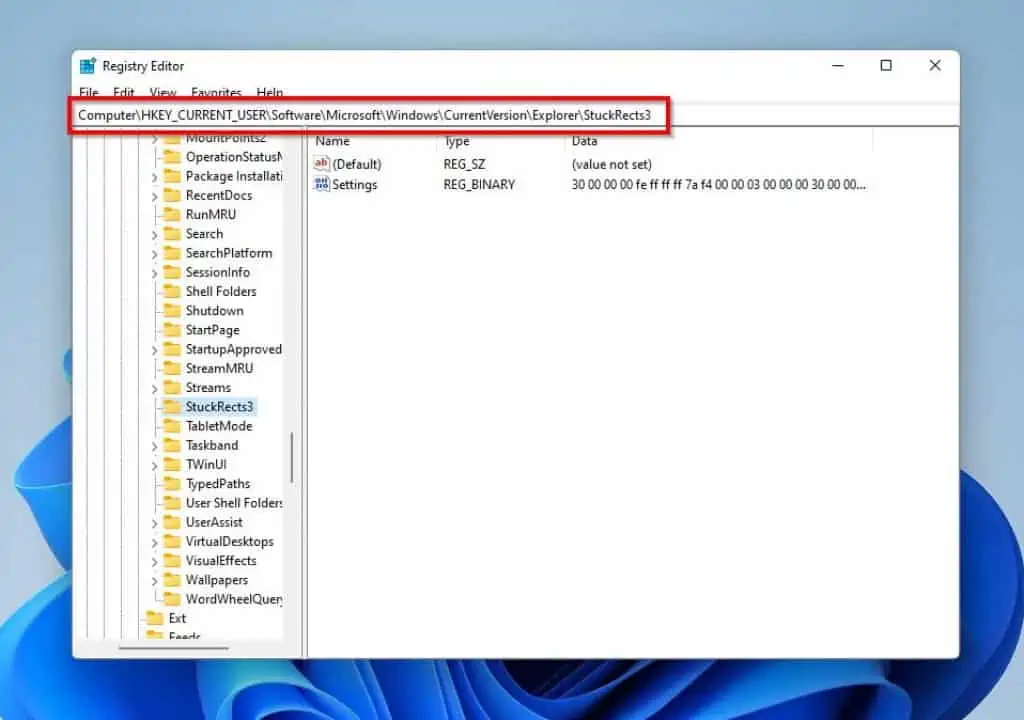Image resolution: width=1024 pixels, height=720 pixels.
Task: Expand the VirtualDesktops key arrow
Action: click(154, 542)
